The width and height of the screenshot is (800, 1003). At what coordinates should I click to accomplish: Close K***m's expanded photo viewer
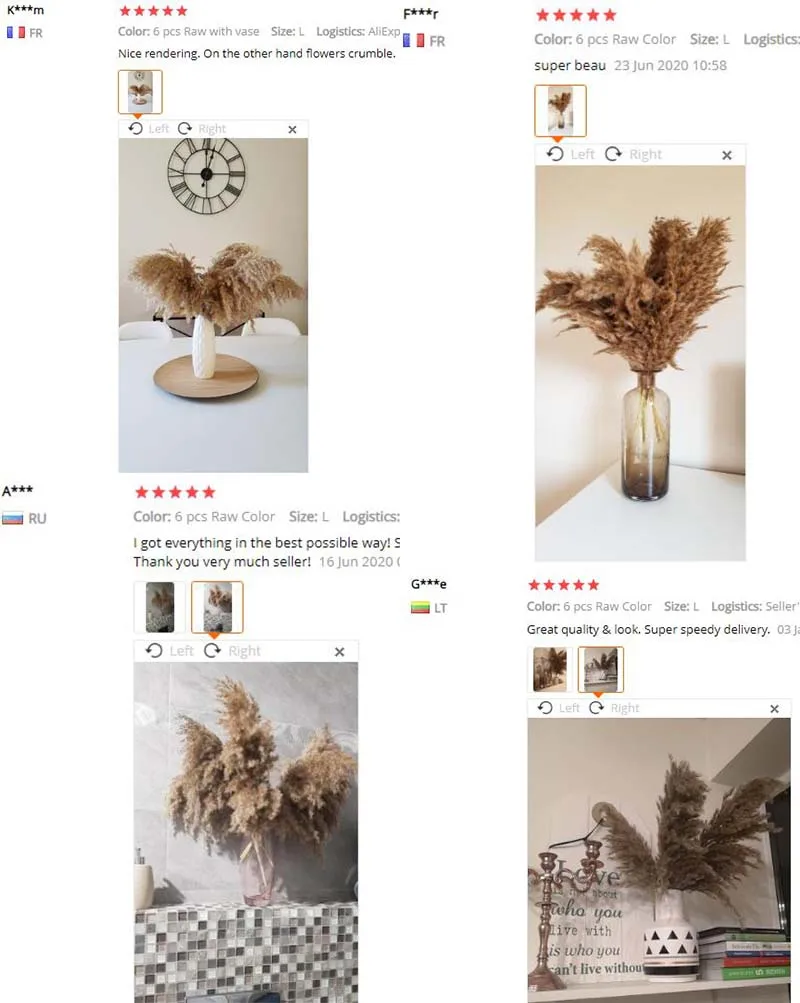[292, 129]
